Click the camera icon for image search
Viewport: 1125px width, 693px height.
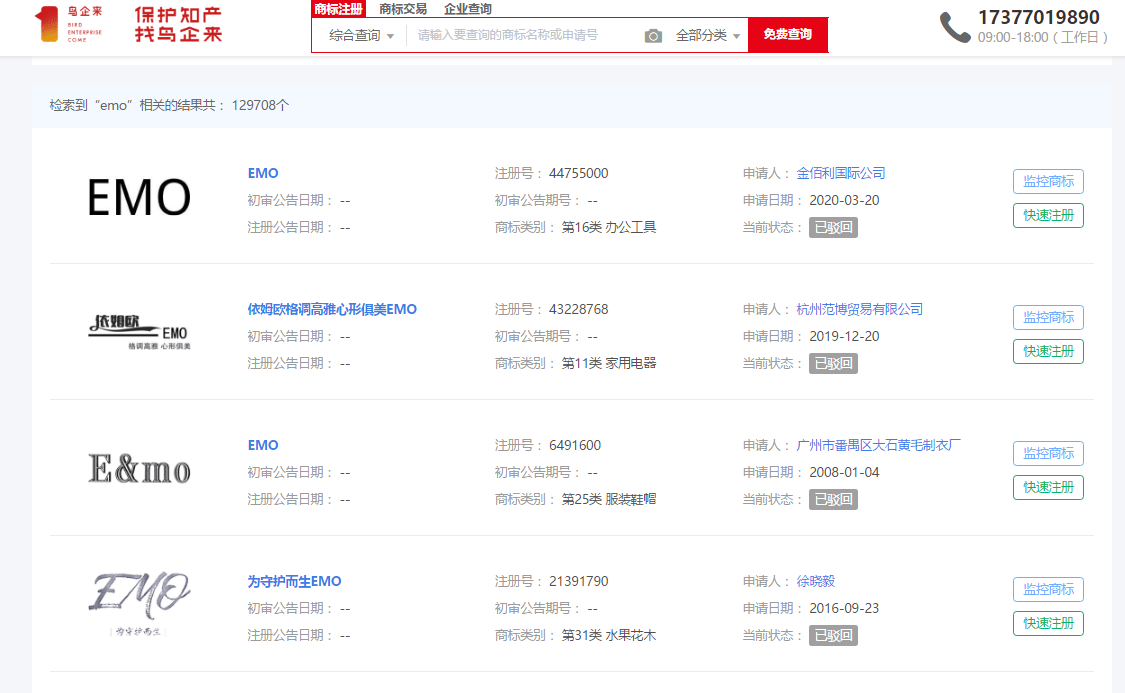tap(654, 34)
